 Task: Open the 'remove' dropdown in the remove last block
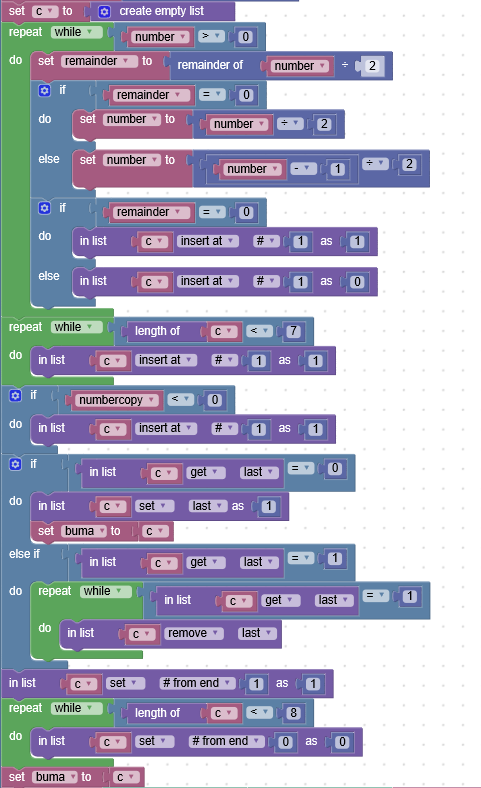[x=194, y=633]
